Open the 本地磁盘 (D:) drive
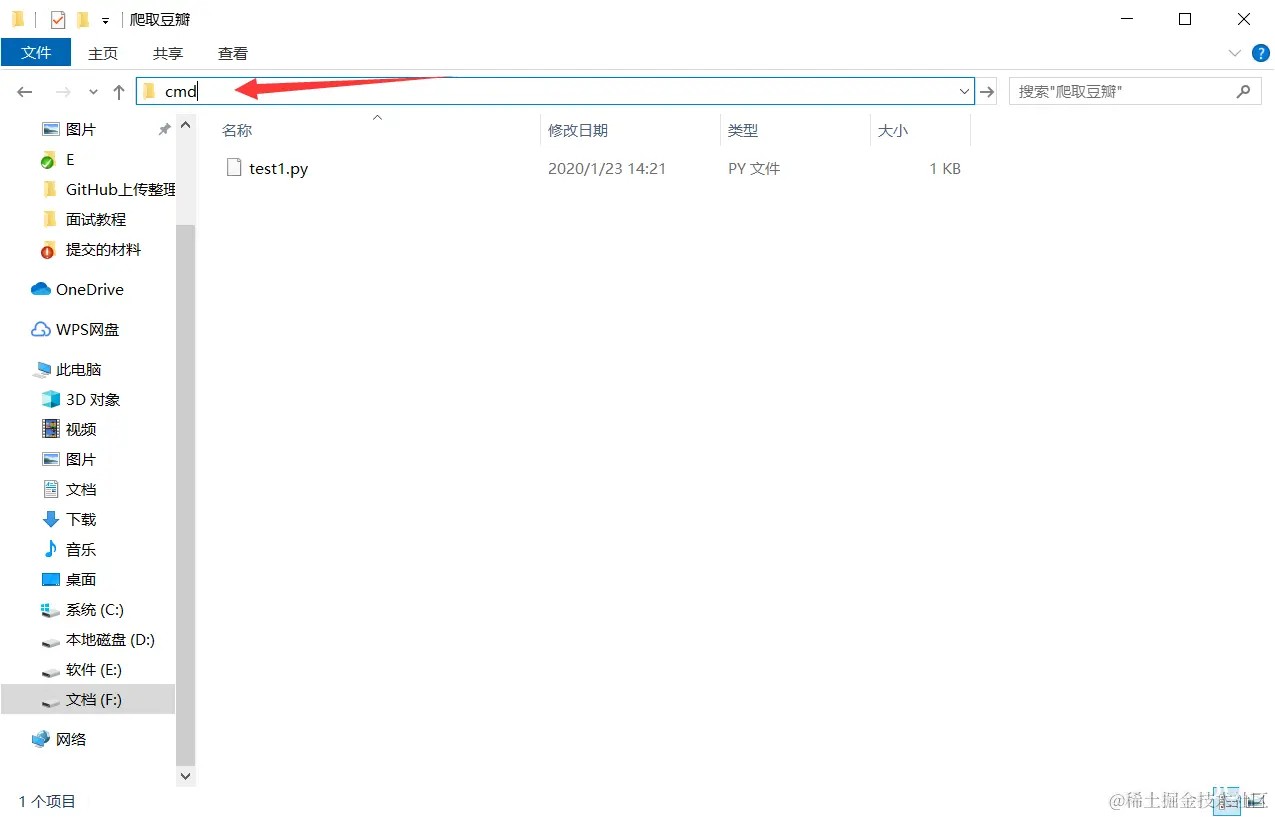 tap(110, 640)
